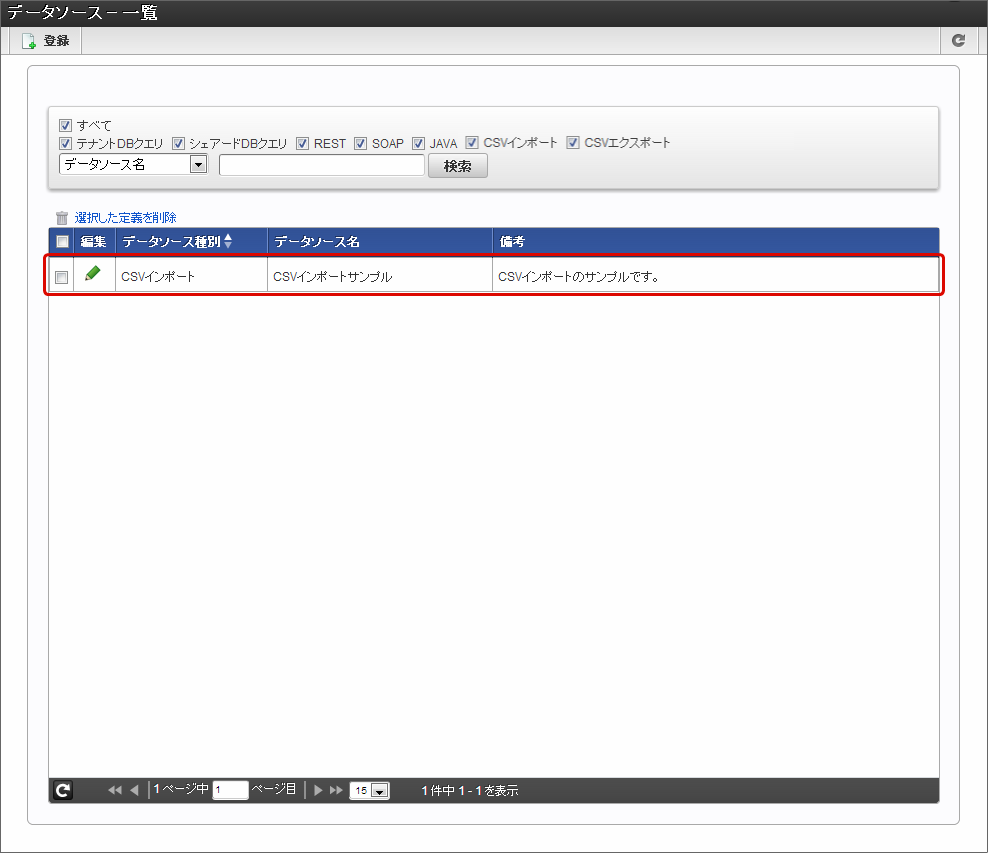Click the 登録 register button

(45, 41)
